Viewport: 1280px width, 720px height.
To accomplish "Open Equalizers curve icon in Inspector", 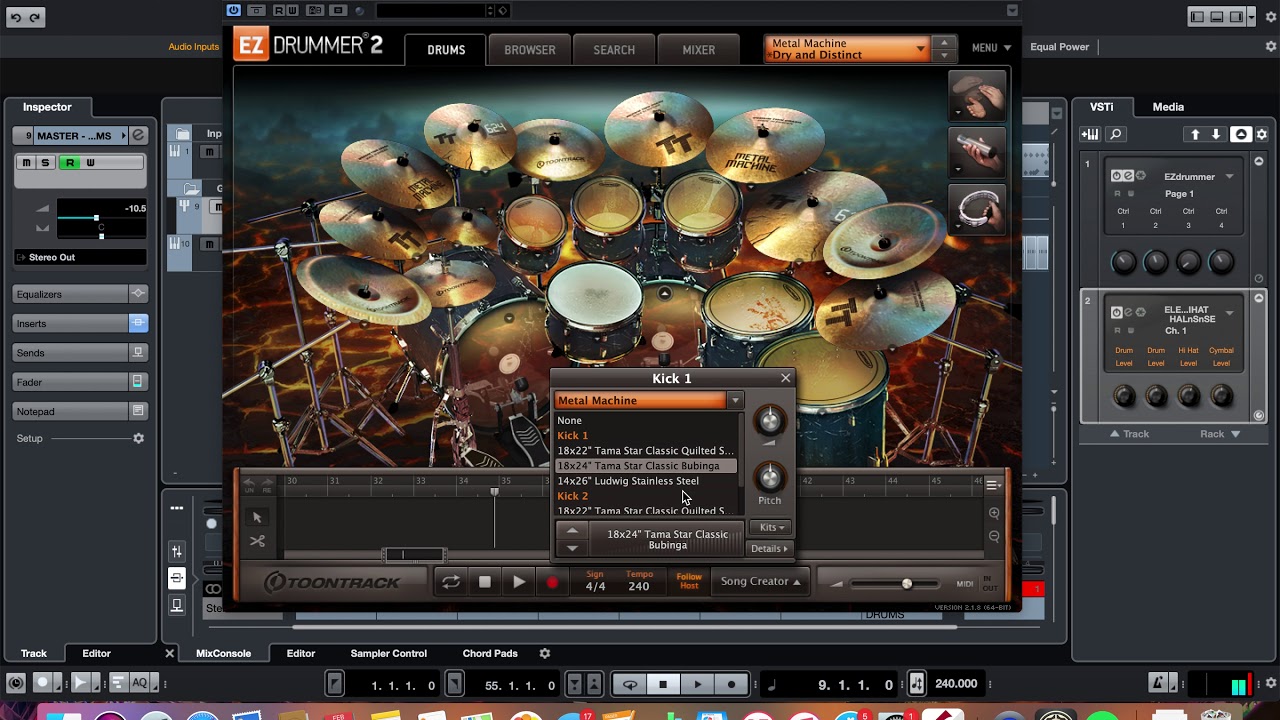I will 138,294.
